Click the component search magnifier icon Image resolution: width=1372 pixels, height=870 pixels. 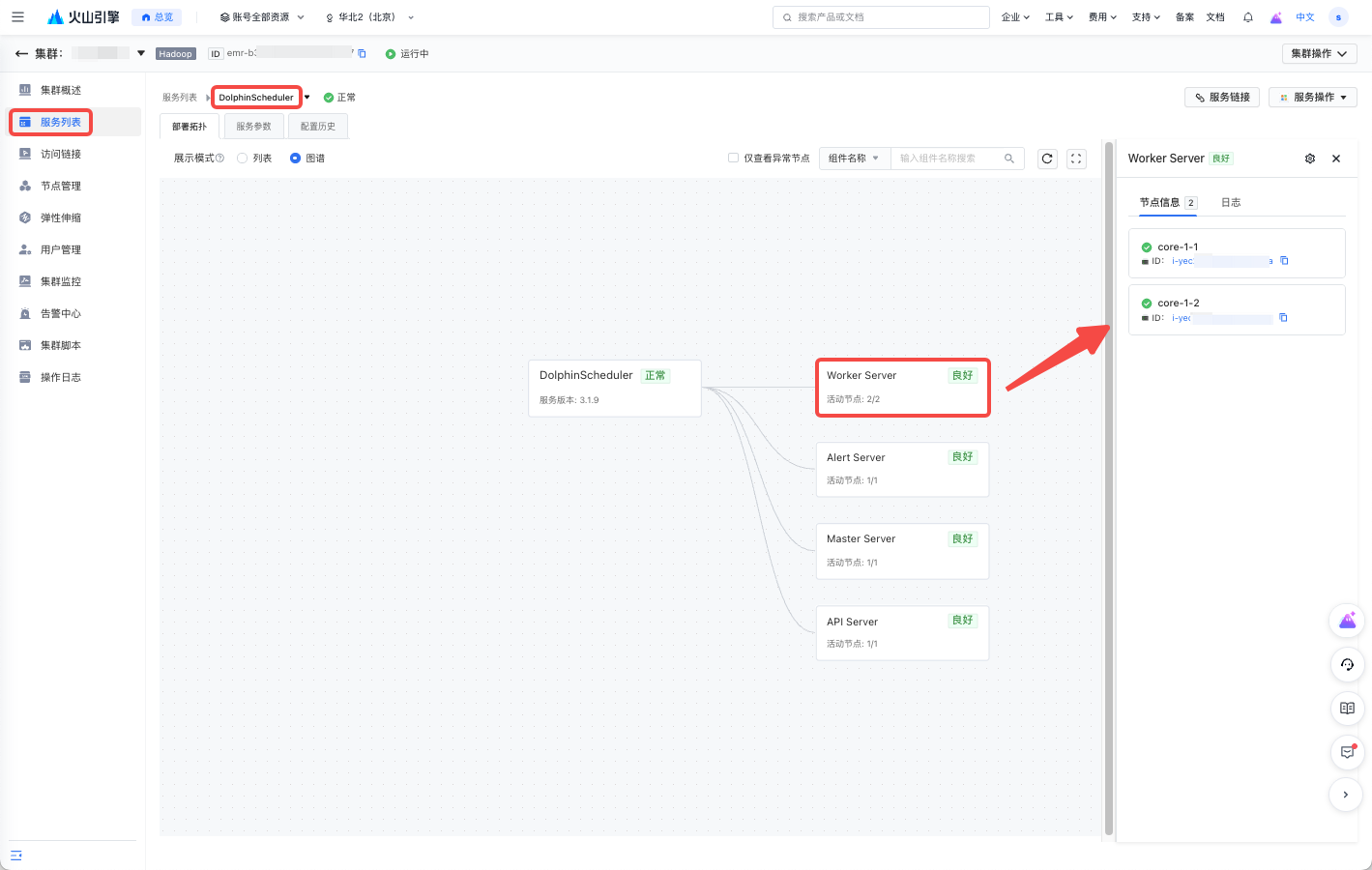pos(1009,159)
